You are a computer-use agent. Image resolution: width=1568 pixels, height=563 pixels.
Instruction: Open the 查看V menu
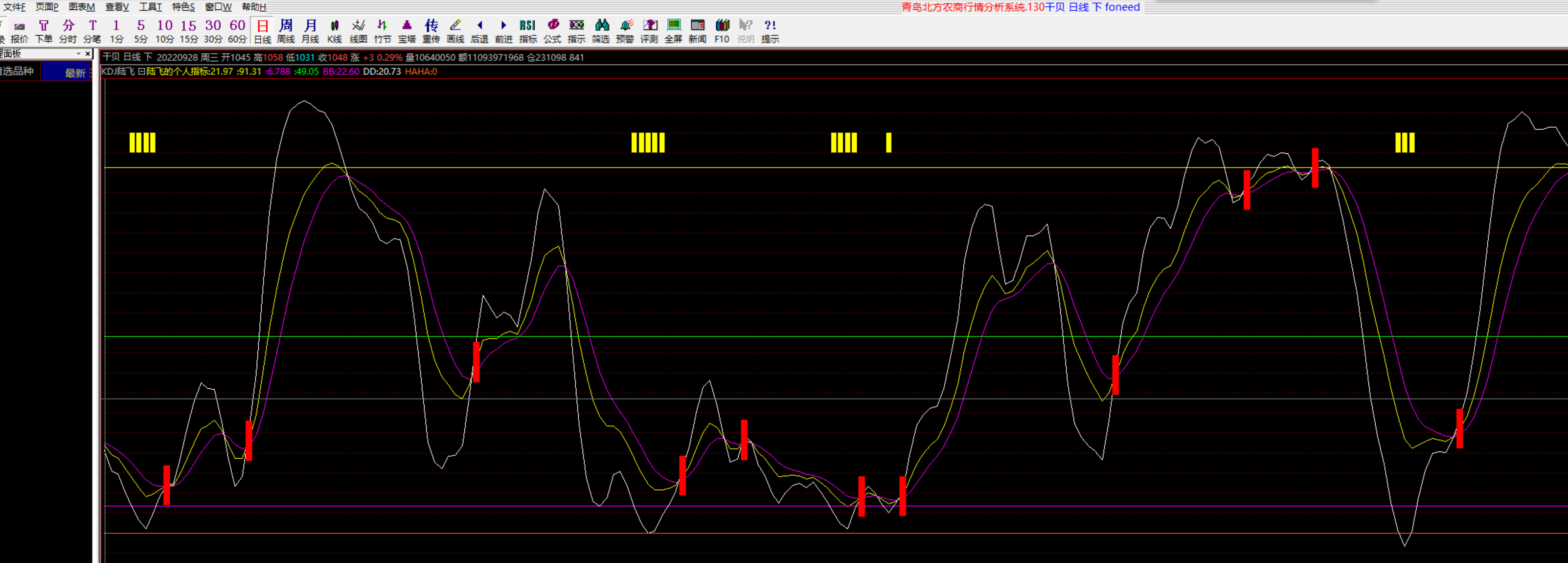[117, 7]
